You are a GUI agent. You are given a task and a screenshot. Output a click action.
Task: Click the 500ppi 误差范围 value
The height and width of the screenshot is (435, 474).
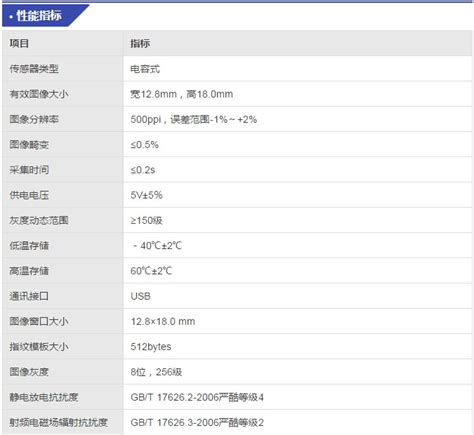click(194, 119)
